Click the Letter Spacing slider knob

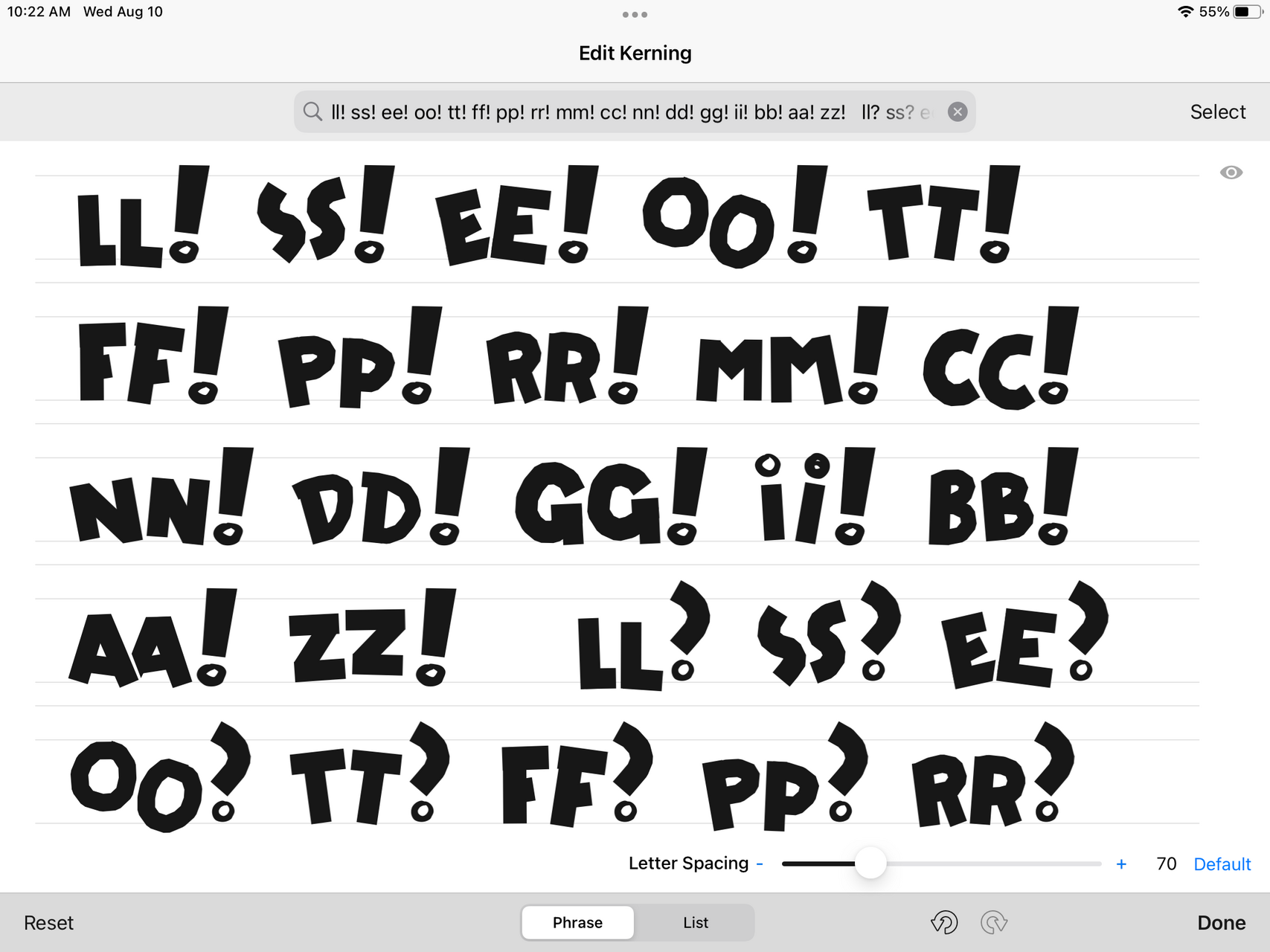coord(870,863)
